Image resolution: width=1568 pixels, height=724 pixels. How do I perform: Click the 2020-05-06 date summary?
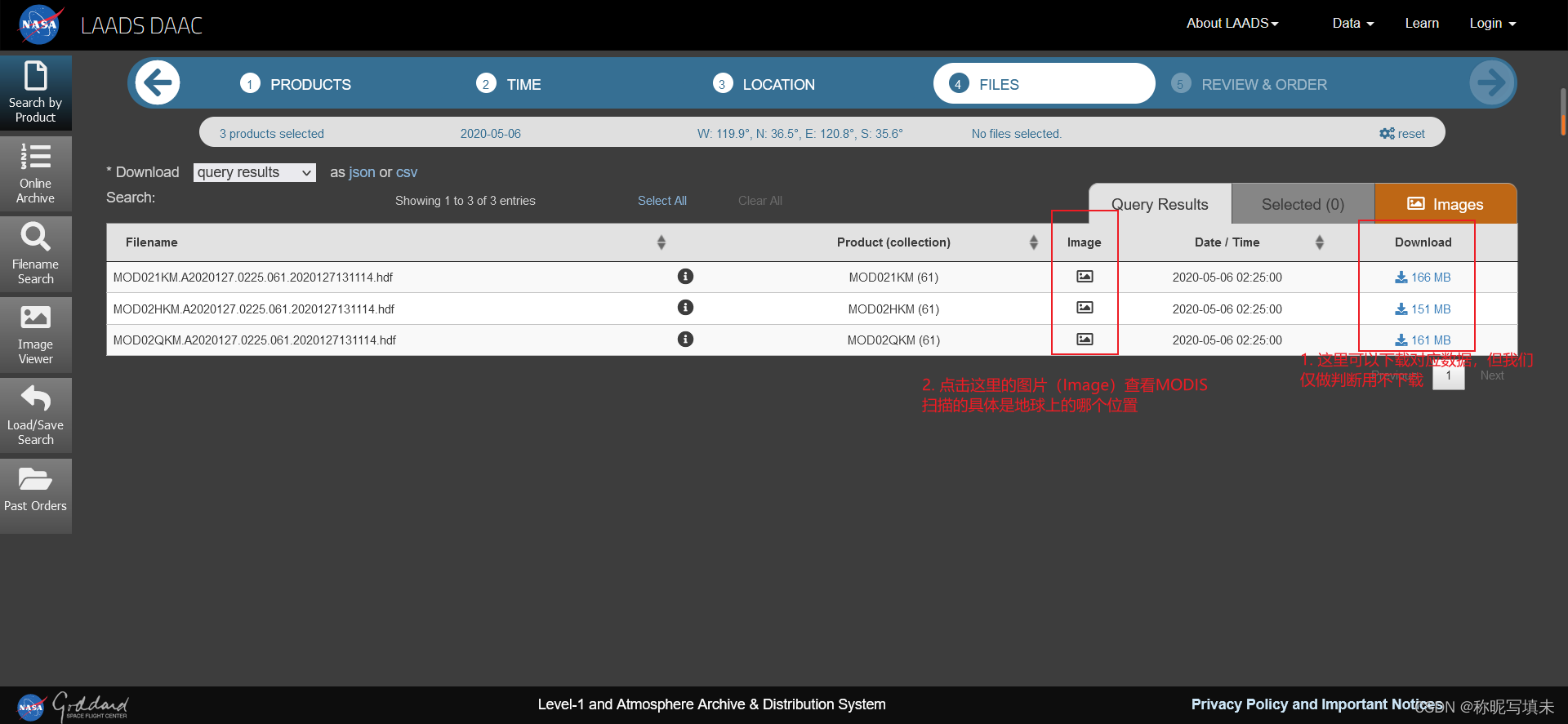491,134
